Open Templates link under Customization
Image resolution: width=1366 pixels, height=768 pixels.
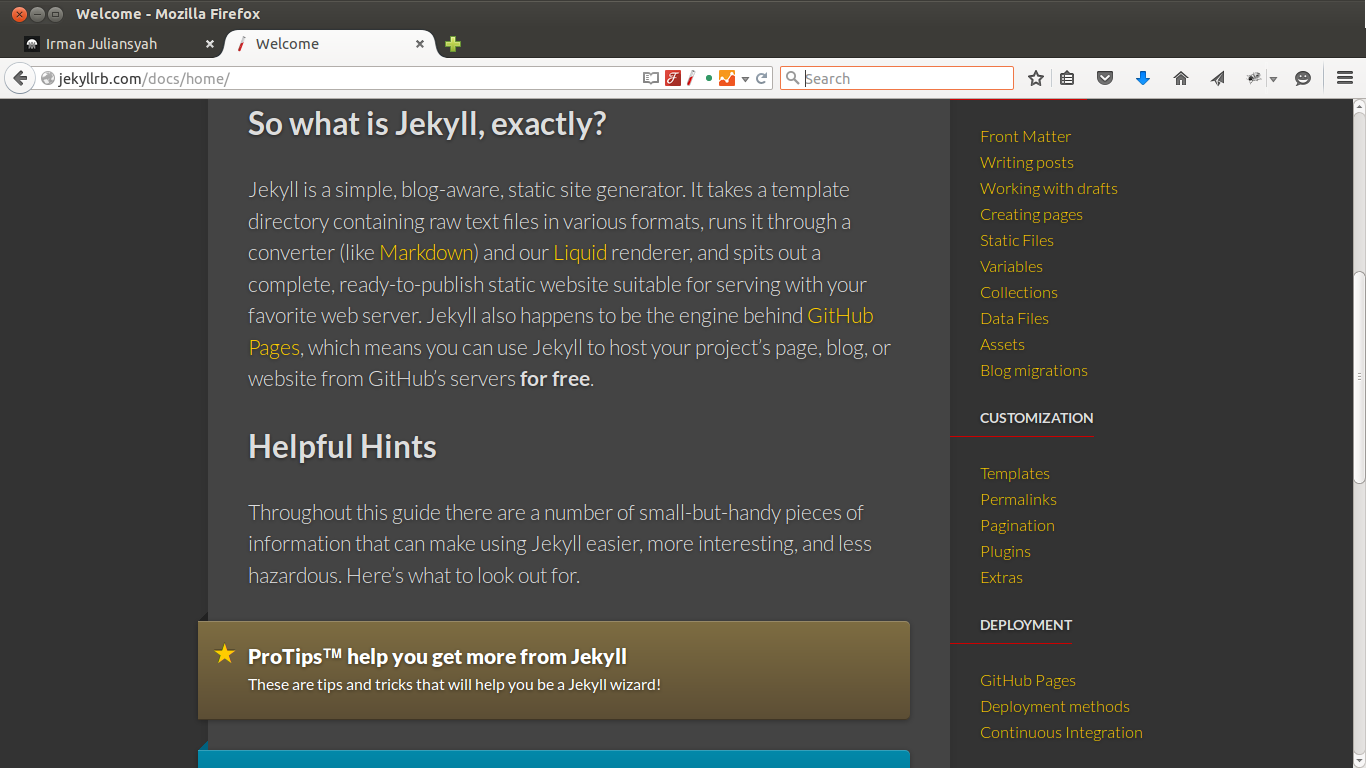1015,473
